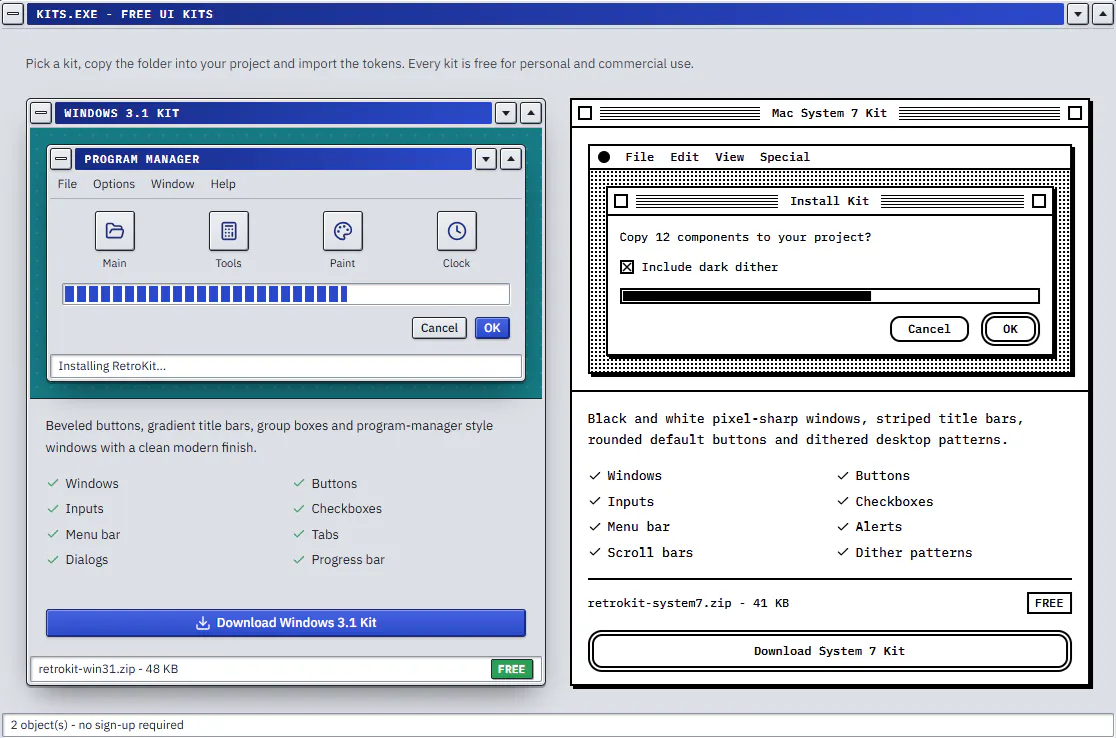The height and width of the screenshot is (738, 1116).
Task: Click Download Windows 3.1 Kit button
Action: 286,623
